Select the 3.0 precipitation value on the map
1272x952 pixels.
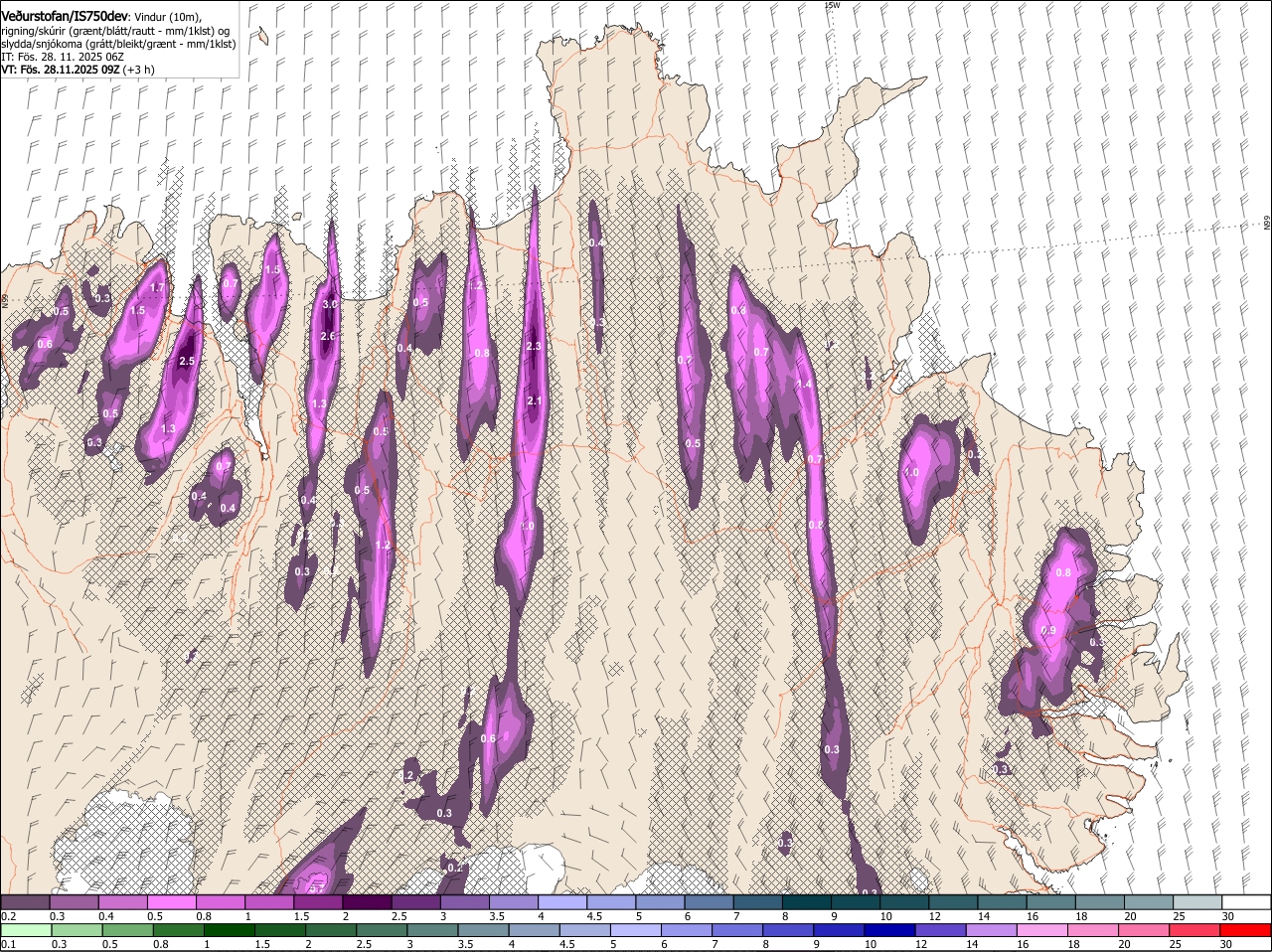tap(330, 304)
